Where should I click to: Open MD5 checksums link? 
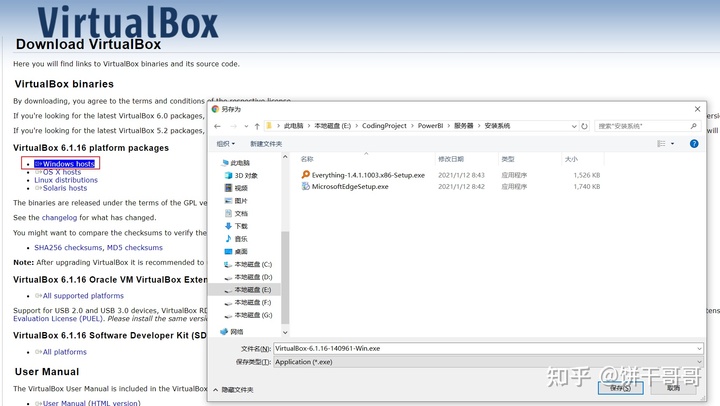click(x=135, y=248)
